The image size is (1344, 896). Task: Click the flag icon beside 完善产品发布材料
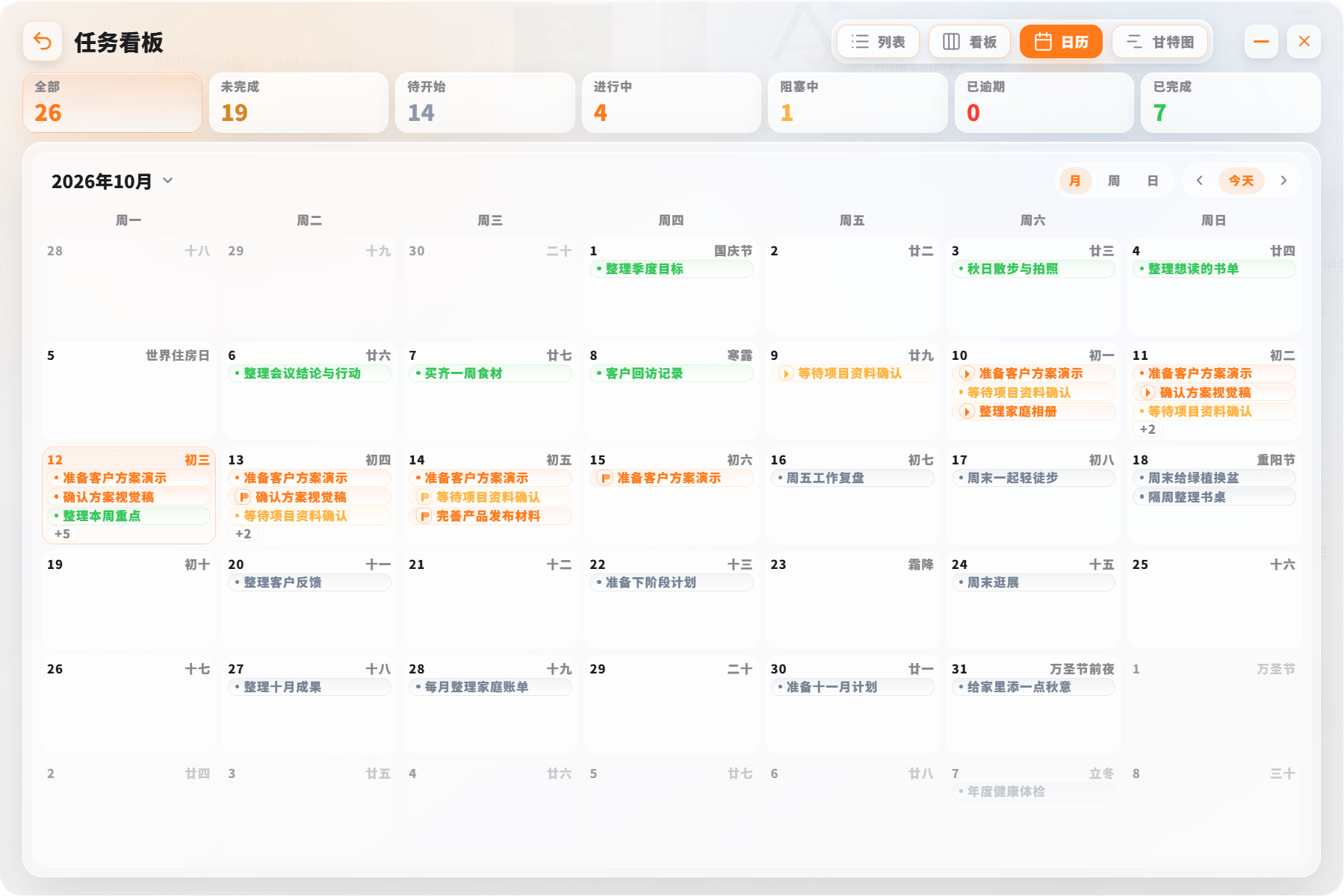point(424,516)
